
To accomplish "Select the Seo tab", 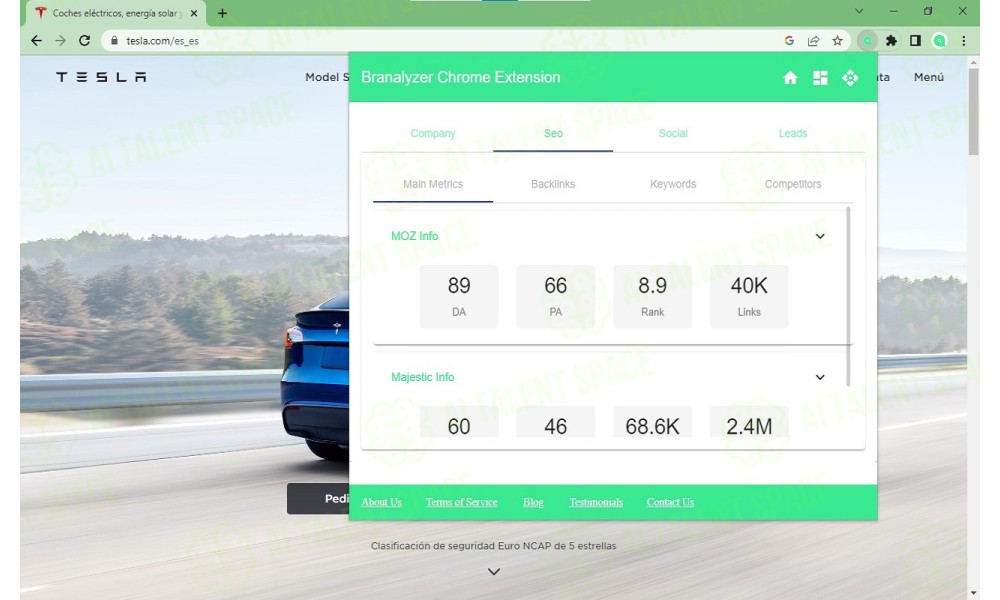I will point(553,133).
